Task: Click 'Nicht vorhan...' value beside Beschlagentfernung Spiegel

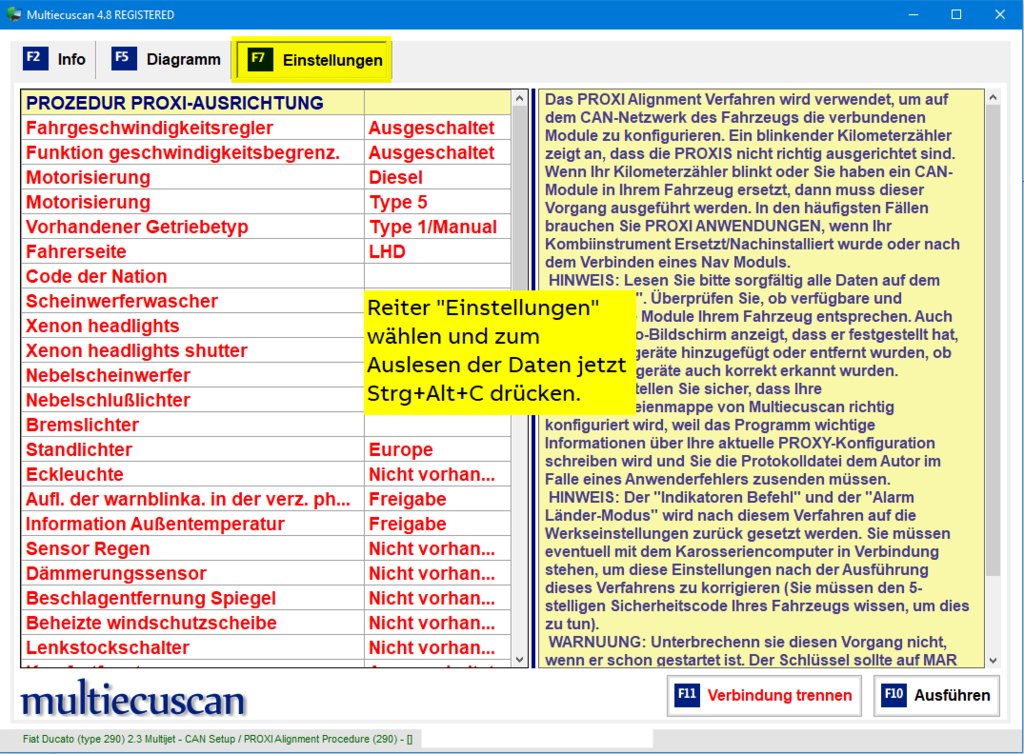Action: (x=432, y=599)
